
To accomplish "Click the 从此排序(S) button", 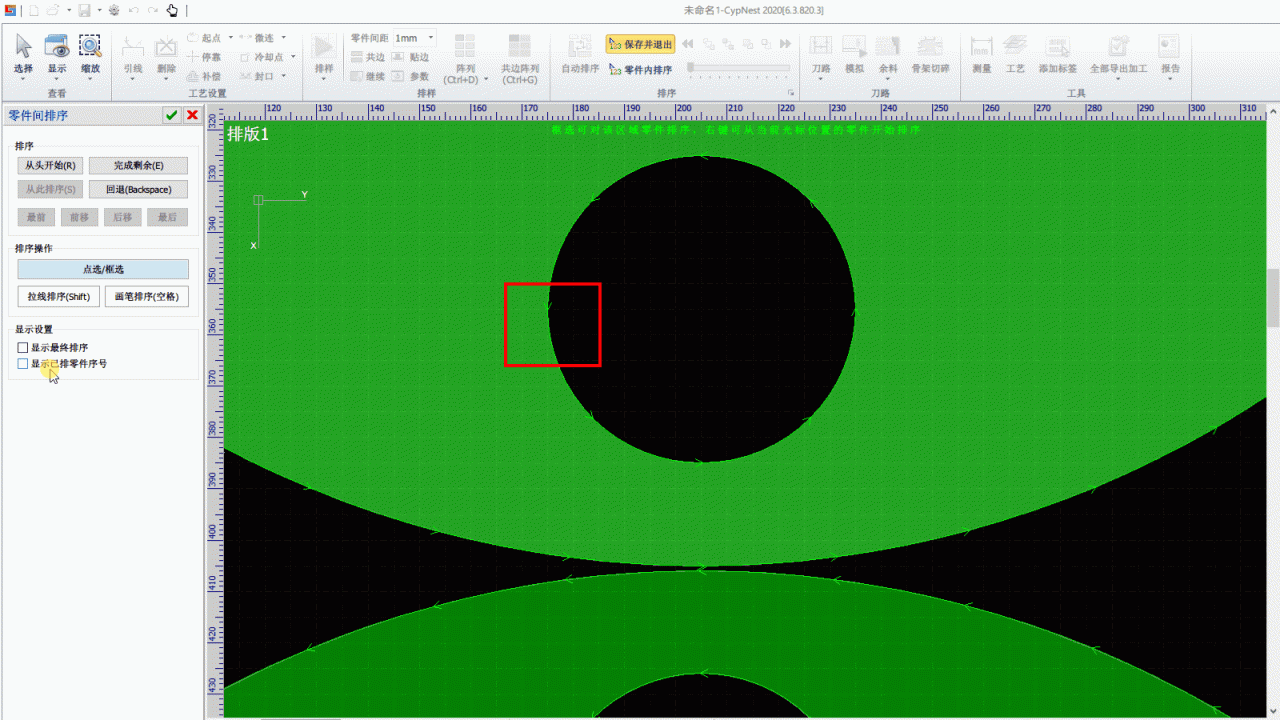I will (50, 189).
